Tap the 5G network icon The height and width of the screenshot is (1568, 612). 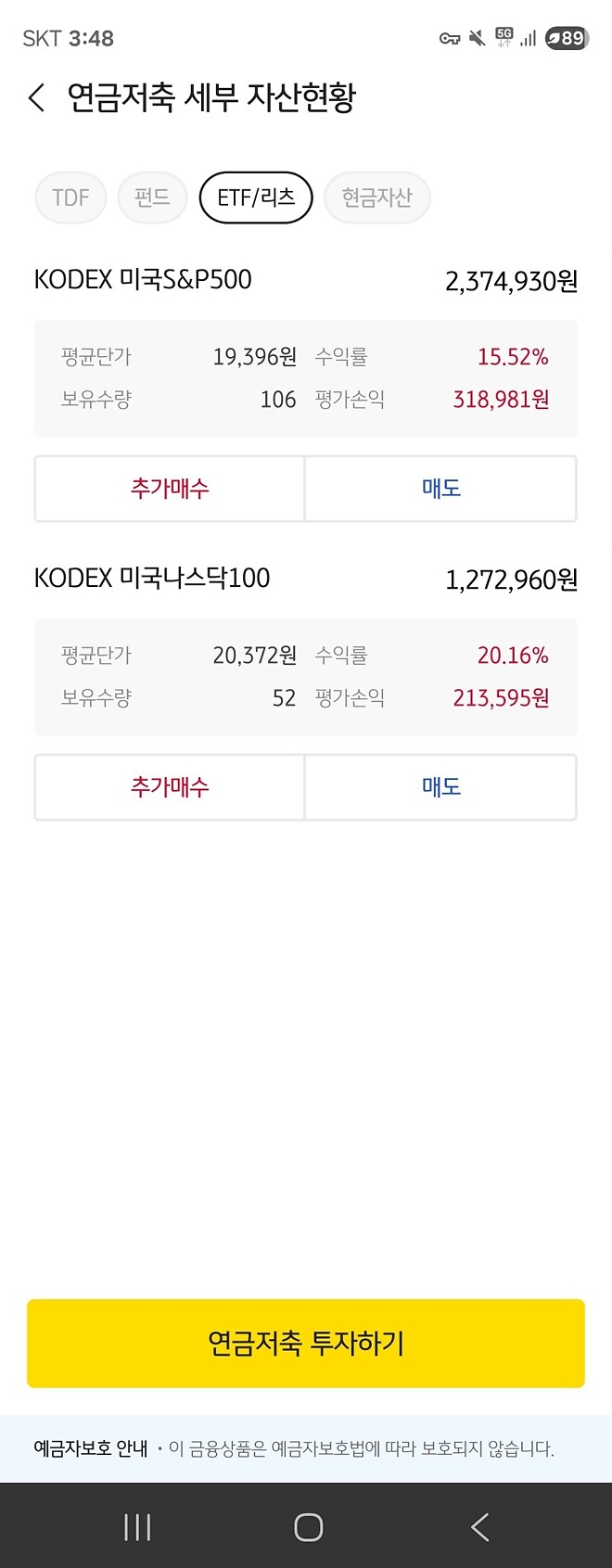pyautogui.click(x=502, y=35)
